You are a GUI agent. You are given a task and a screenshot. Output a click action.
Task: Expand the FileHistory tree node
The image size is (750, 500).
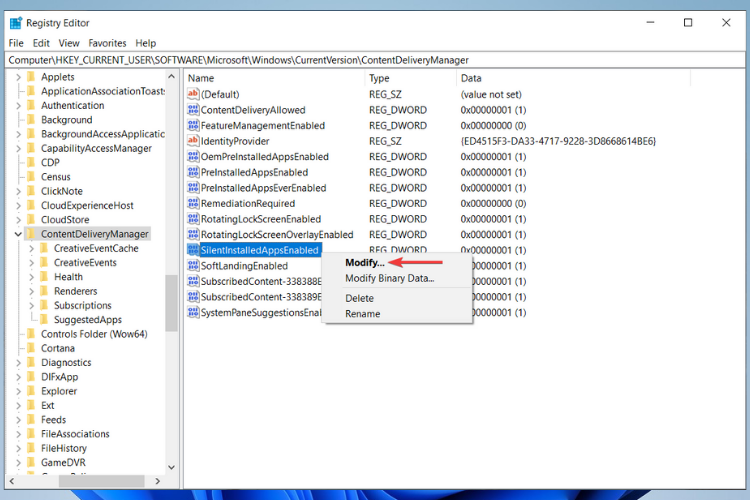pos(18,448)
